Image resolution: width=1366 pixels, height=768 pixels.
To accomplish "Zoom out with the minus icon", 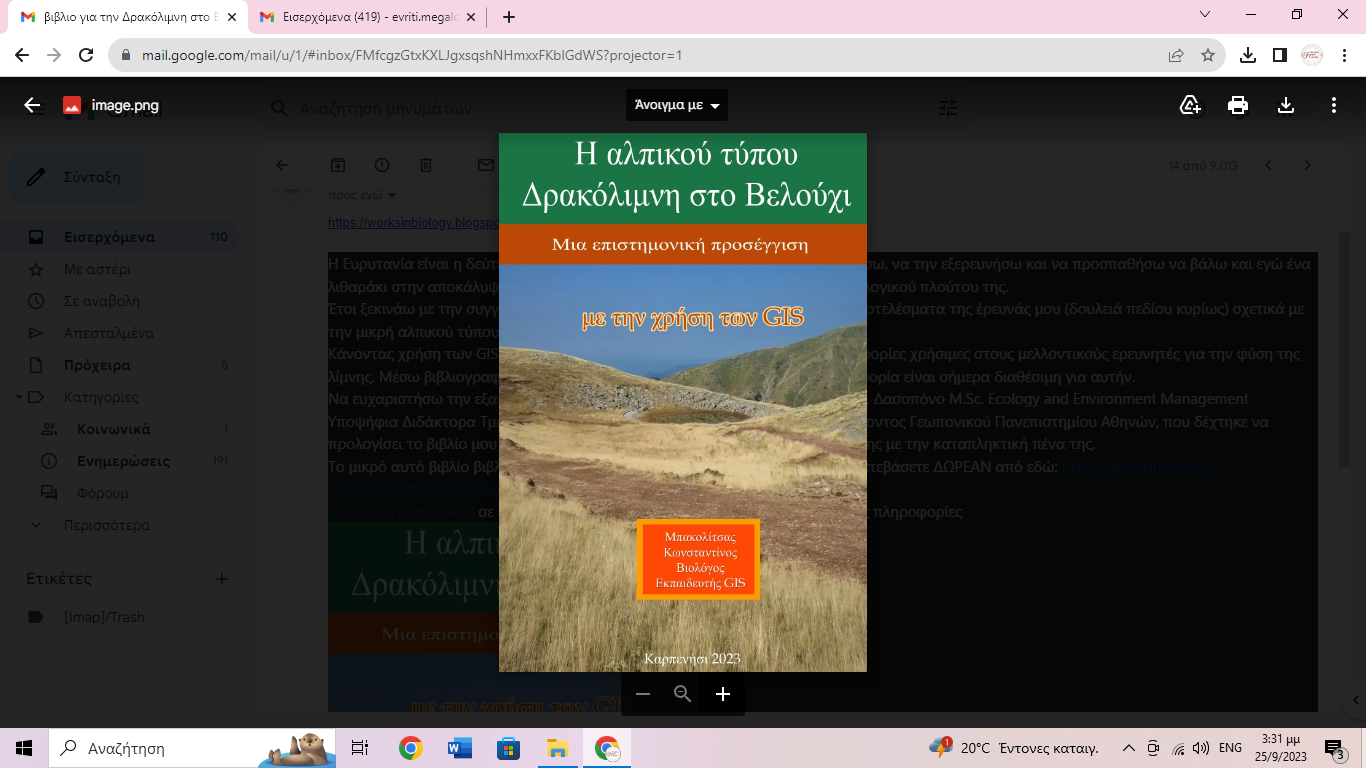I will pos(643,694).
